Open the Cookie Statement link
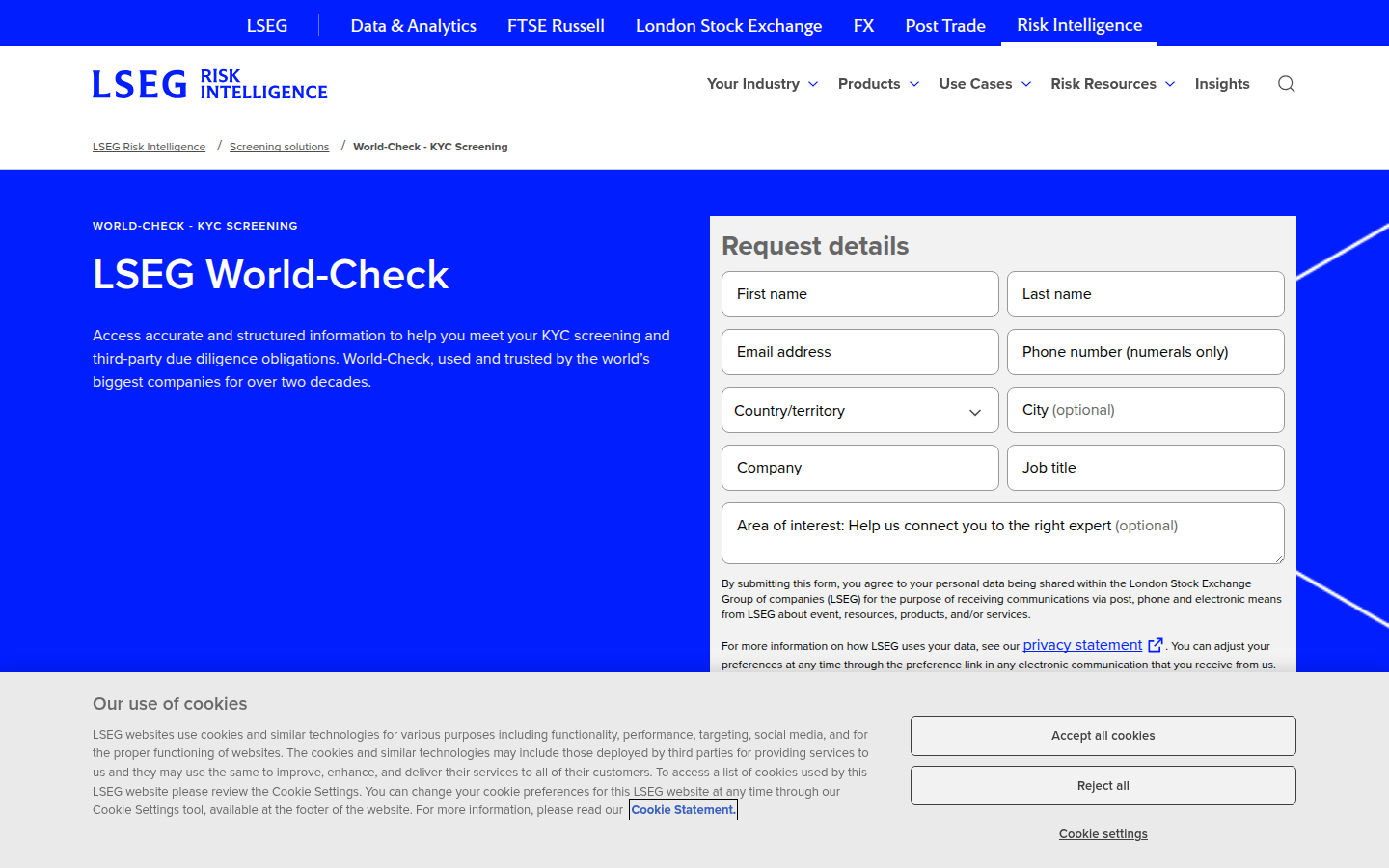The width and height of the screenshot is (1389, 868). [x=683, y=809]
